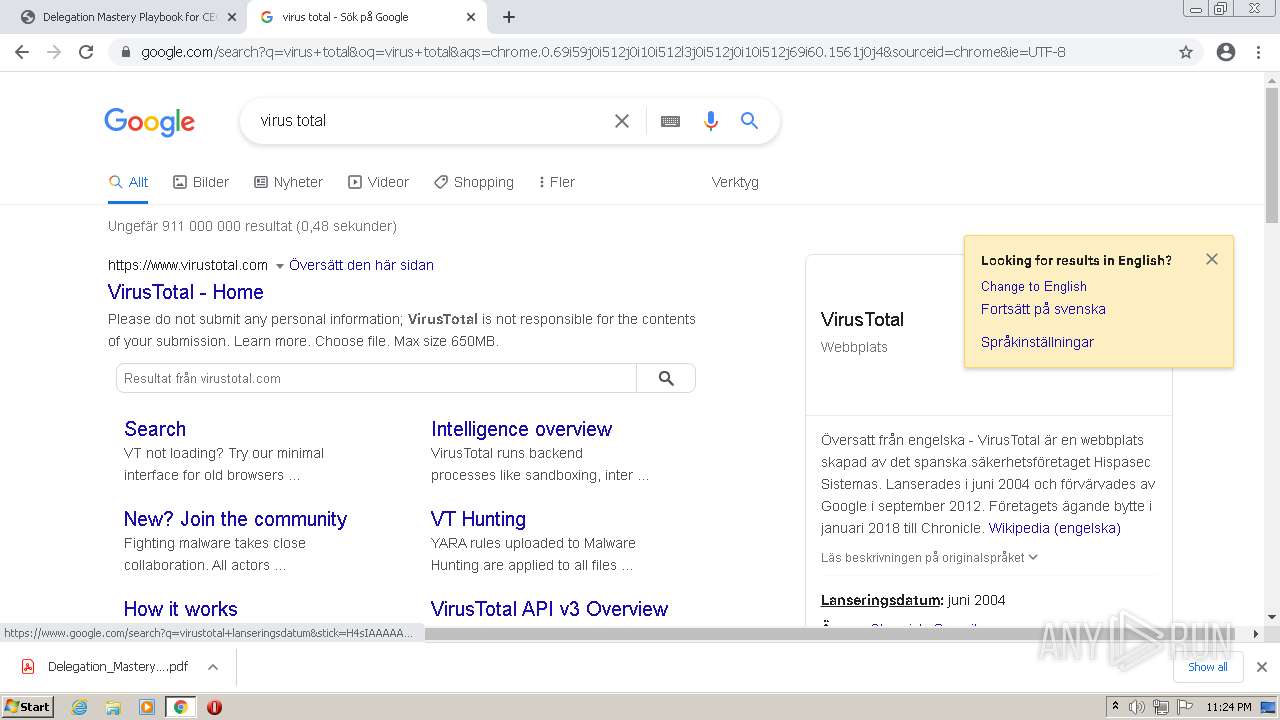The height and width of the screenshot is (720, 1280).
Task: Open the red antivirus taskbar icon
Action: 214,707
